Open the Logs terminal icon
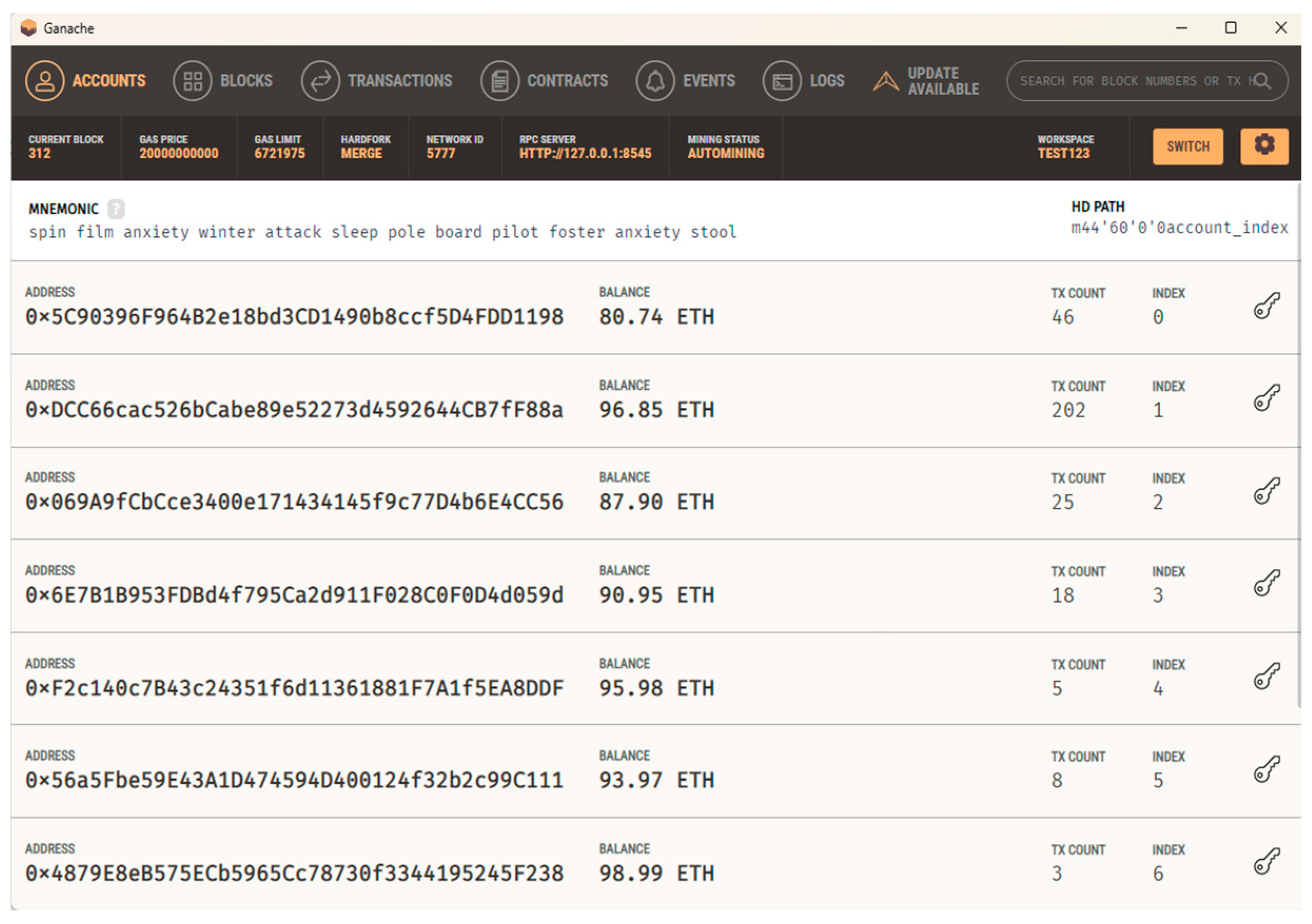 pos(782,81)
